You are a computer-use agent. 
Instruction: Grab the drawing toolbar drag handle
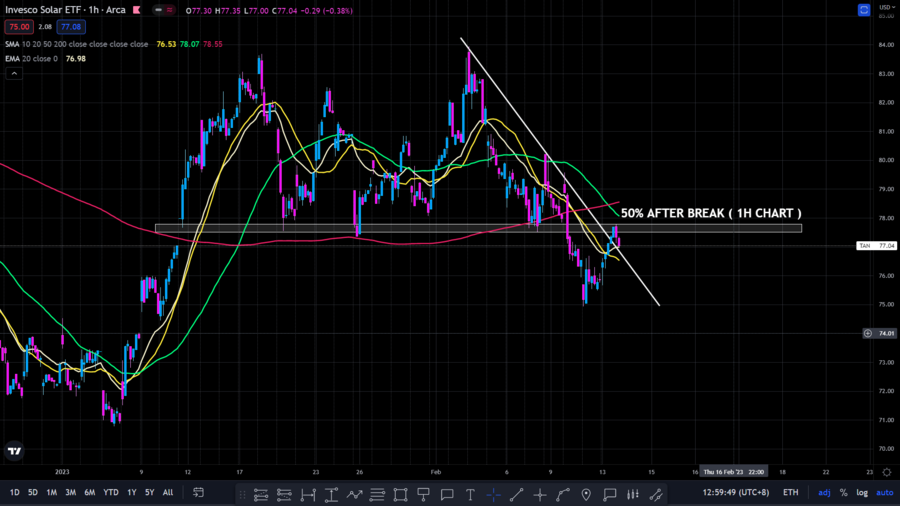click(x=242, y=495)
